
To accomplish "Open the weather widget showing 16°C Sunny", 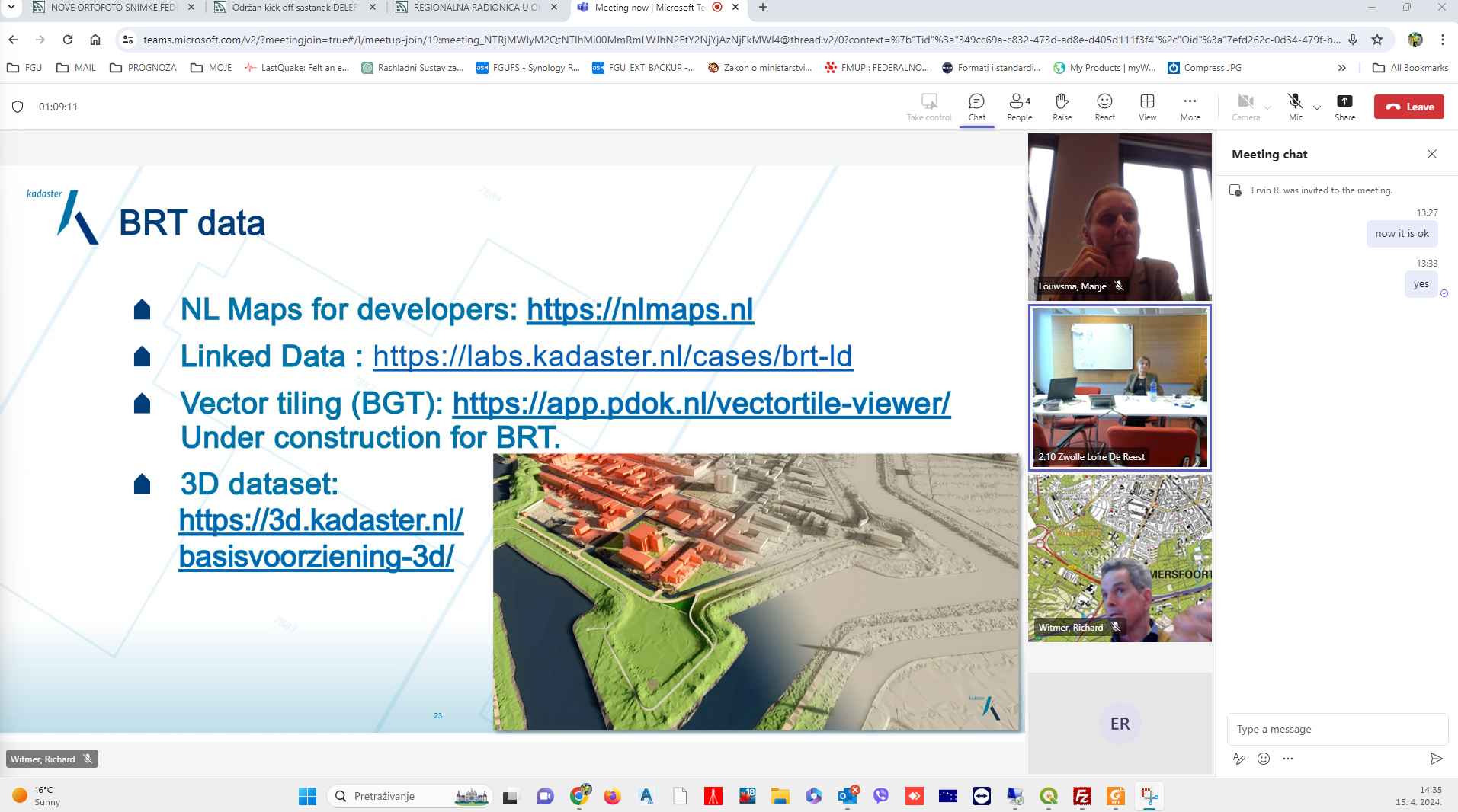I will click(37, 796).
